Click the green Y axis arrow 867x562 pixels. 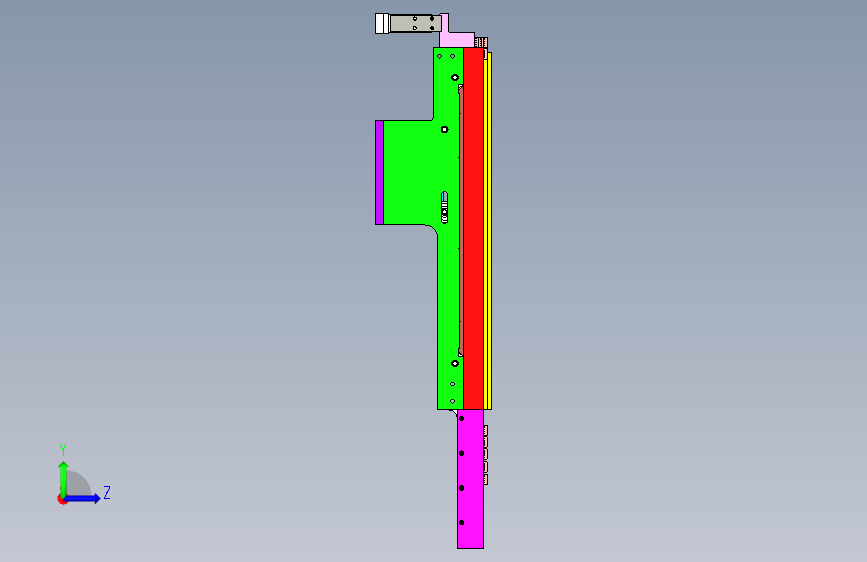pyautogui.click(x=64, y=478)
